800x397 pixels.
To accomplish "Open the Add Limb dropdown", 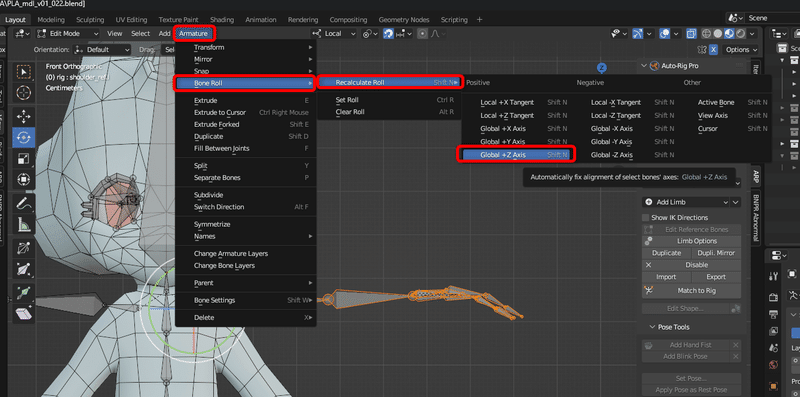I will pyautogui.click(x=686, y=202).
